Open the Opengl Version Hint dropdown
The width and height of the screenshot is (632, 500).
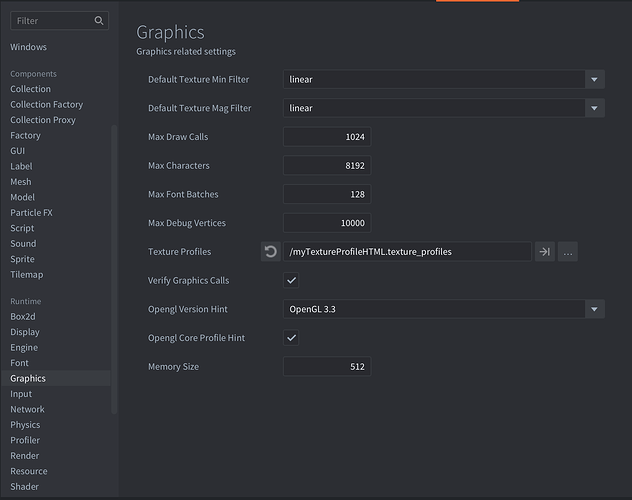click(594, 310)
